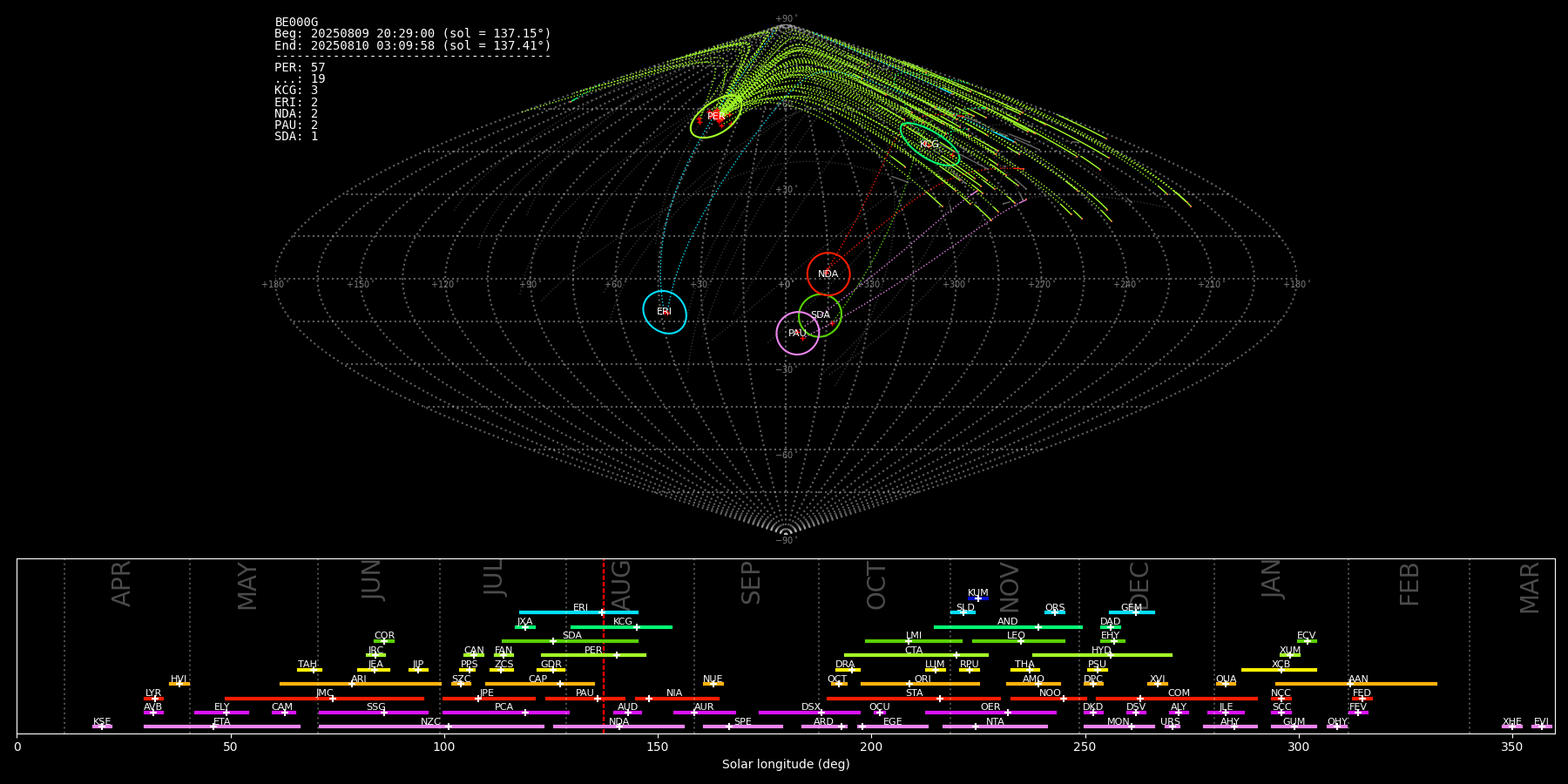
Task: Click the KCG shower bar in the timeline
Action: coord(621,627)
